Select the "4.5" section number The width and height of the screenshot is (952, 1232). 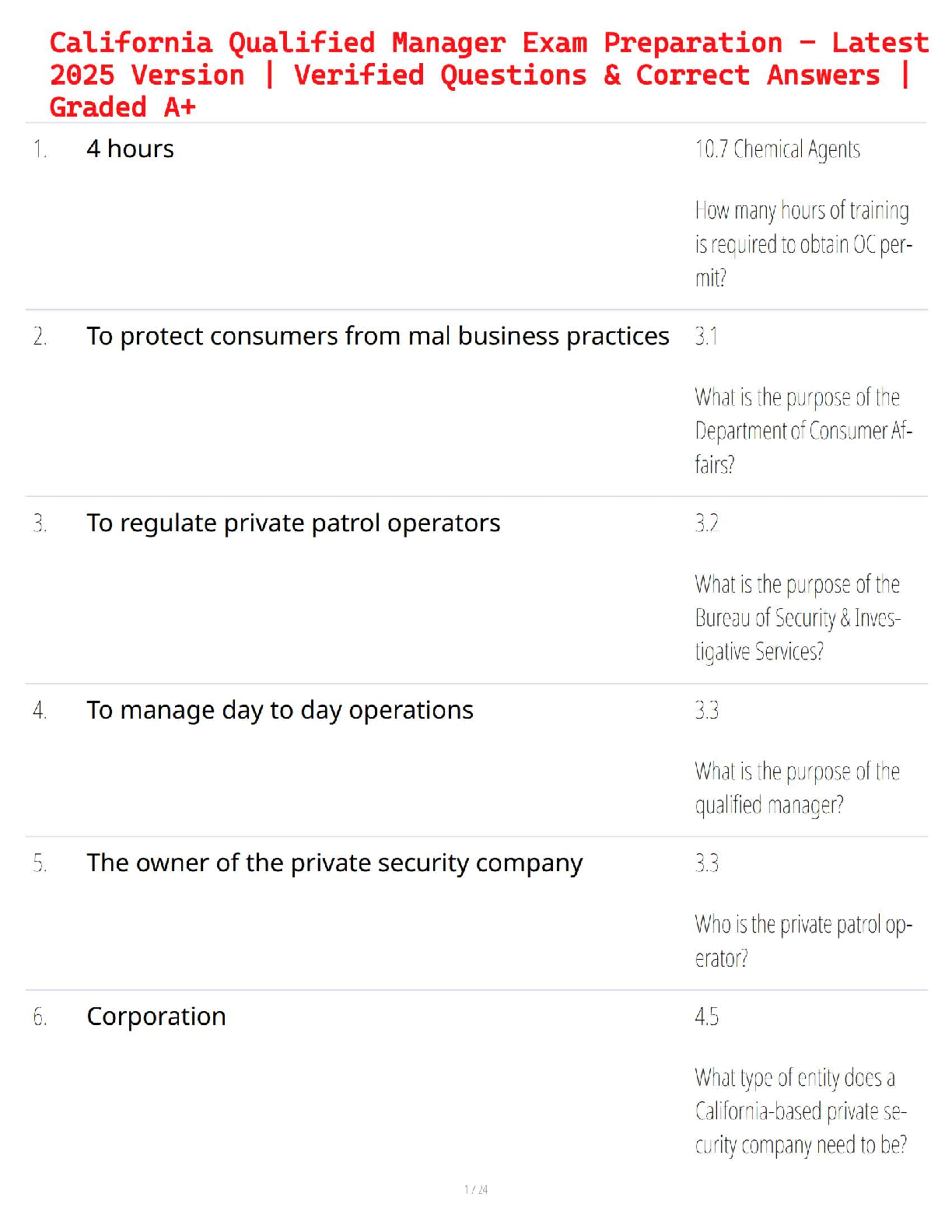pyautogui.click(x=706, y=1016)
